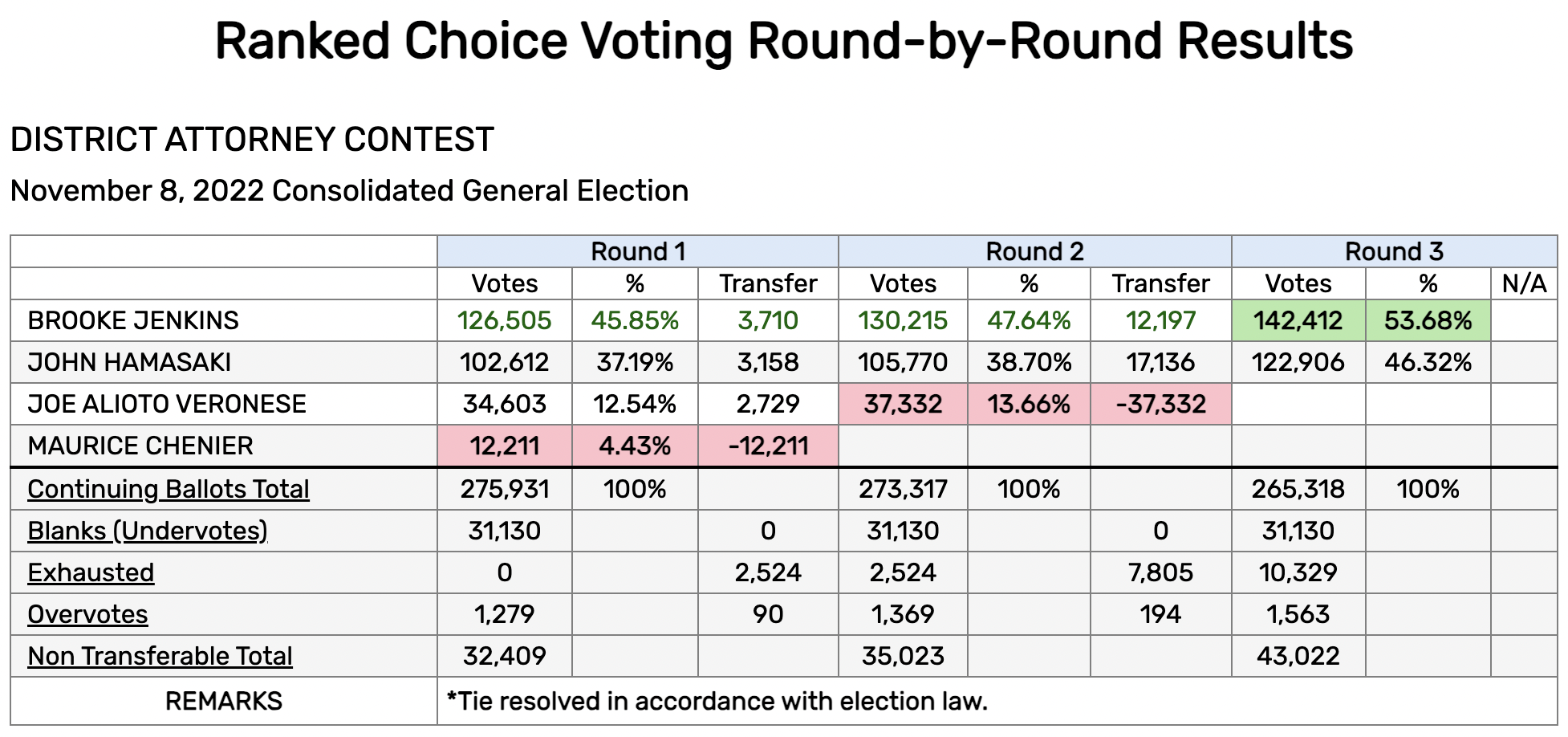Select the pink -37,332 transfer cell
The height and width of the screenshot is (737, 1568).
(x=1161, y=404)
